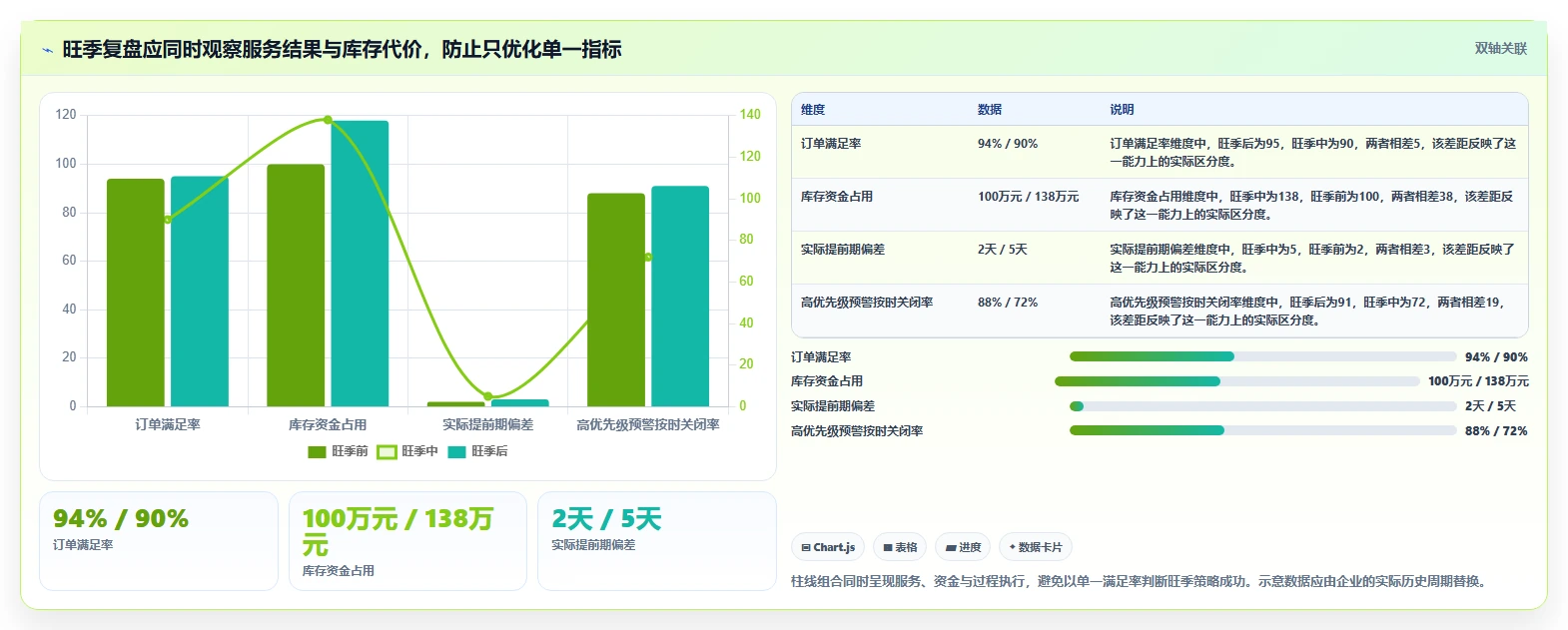
Task: Click the 高优先级预警按时关闭率 progress bar
Action: click(x=1262, y=430)
